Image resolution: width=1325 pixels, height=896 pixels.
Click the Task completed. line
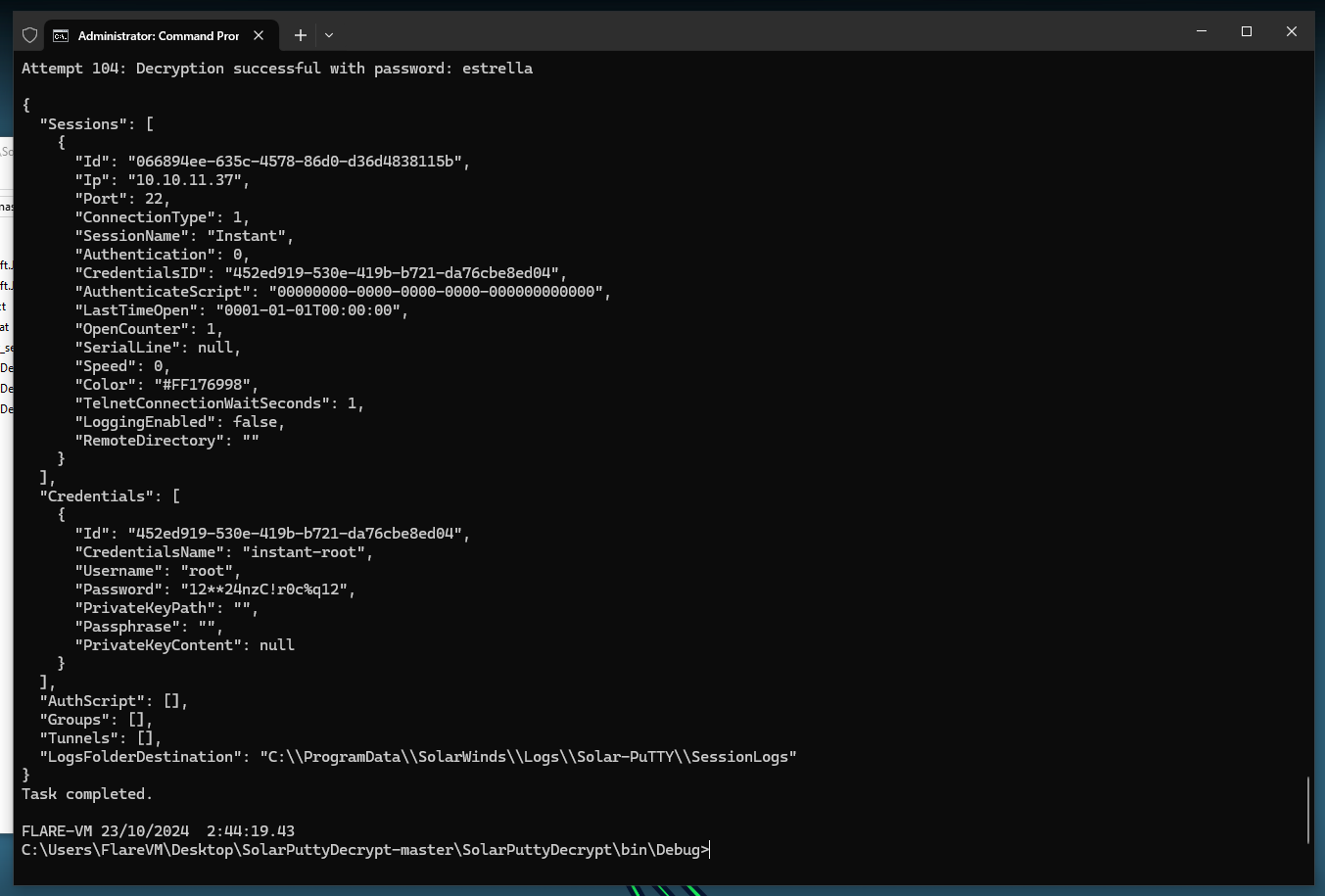click(x=87, y=794)
